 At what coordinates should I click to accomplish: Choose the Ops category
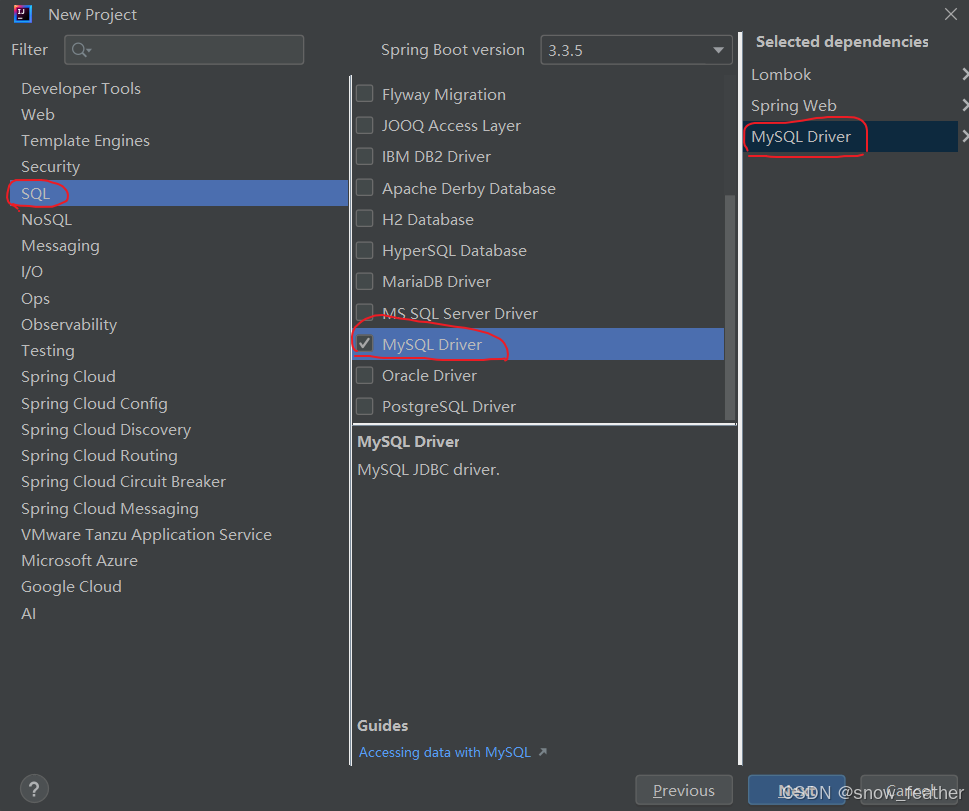pyautogui.click(x=35, y=299)
